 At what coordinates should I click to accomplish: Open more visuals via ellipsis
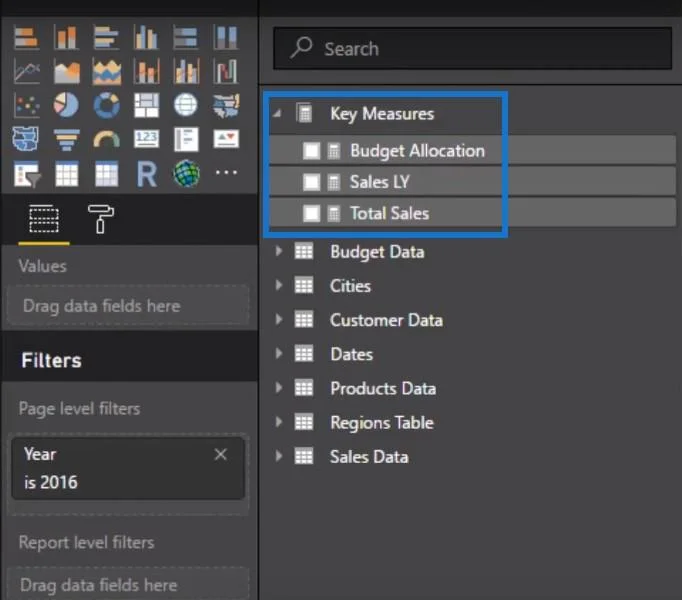coord(226,173)
